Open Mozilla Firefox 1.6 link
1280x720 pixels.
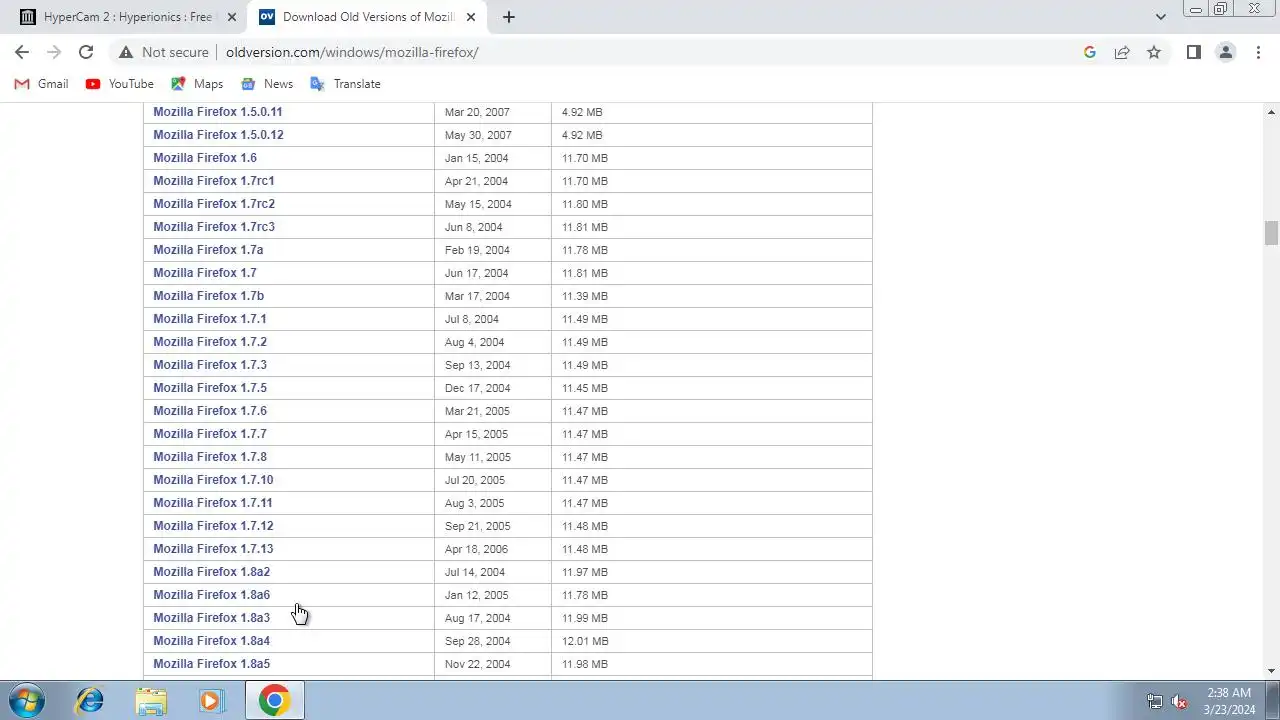[205, 158]
